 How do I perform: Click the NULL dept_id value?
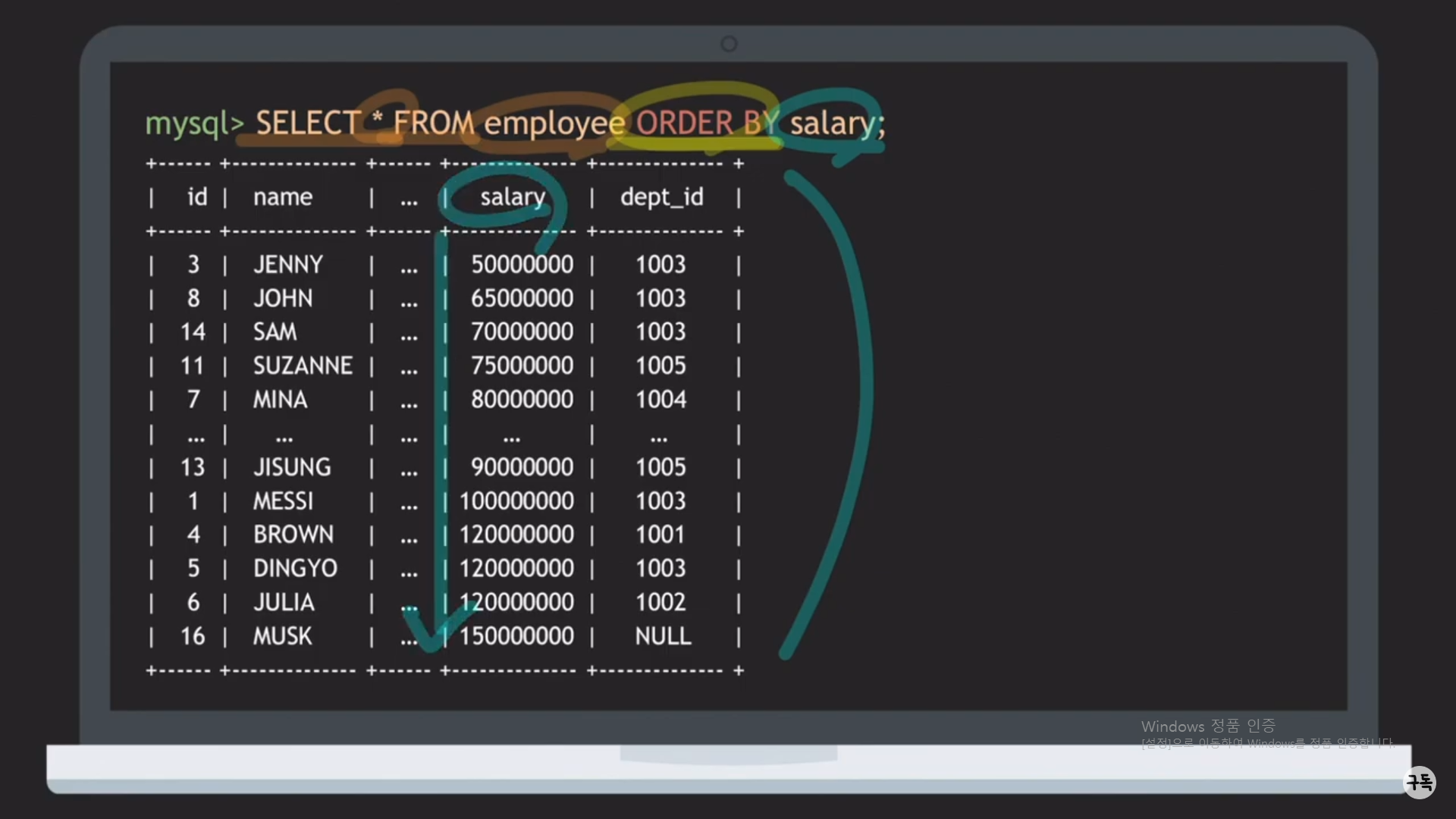point(663,636)
